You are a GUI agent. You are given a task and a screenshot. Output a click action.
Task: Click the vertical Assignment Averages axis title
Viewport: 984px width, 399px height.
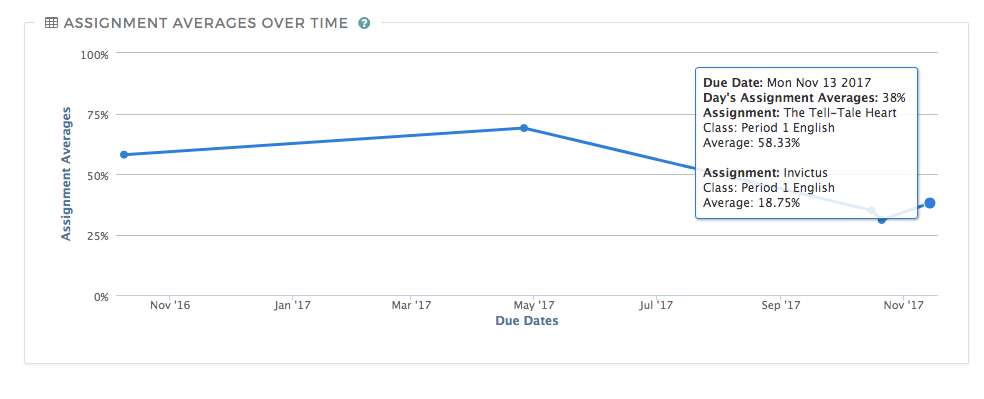(x=66, y=174)
